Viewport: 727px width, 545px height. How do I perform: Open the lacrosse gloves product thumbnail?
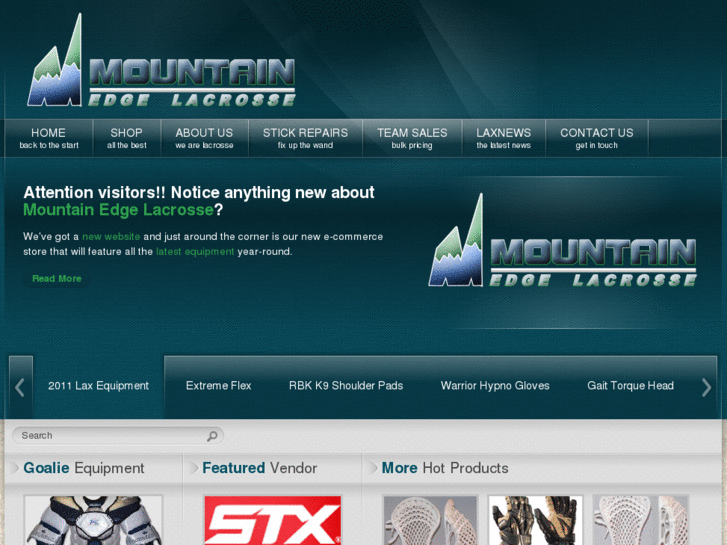(x=535, y=520)
